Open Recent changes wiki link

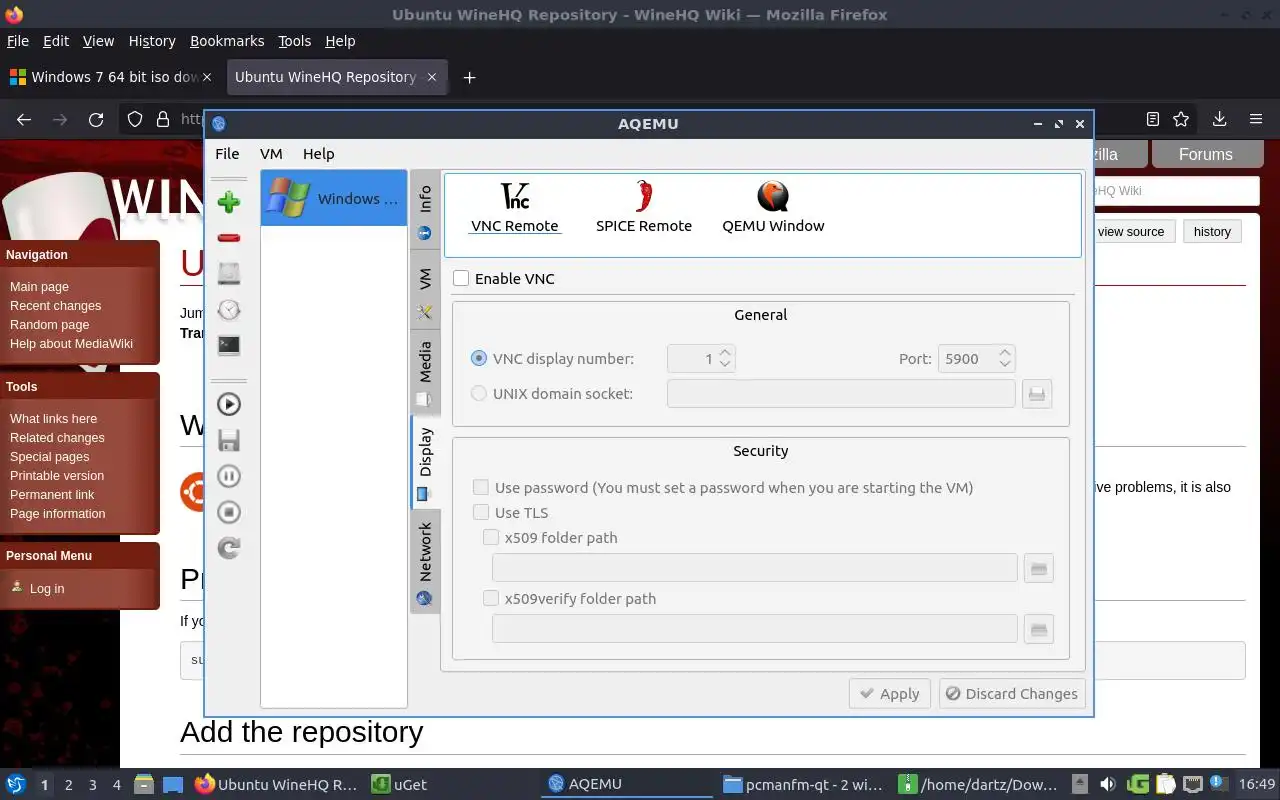[x=55, y=305]
